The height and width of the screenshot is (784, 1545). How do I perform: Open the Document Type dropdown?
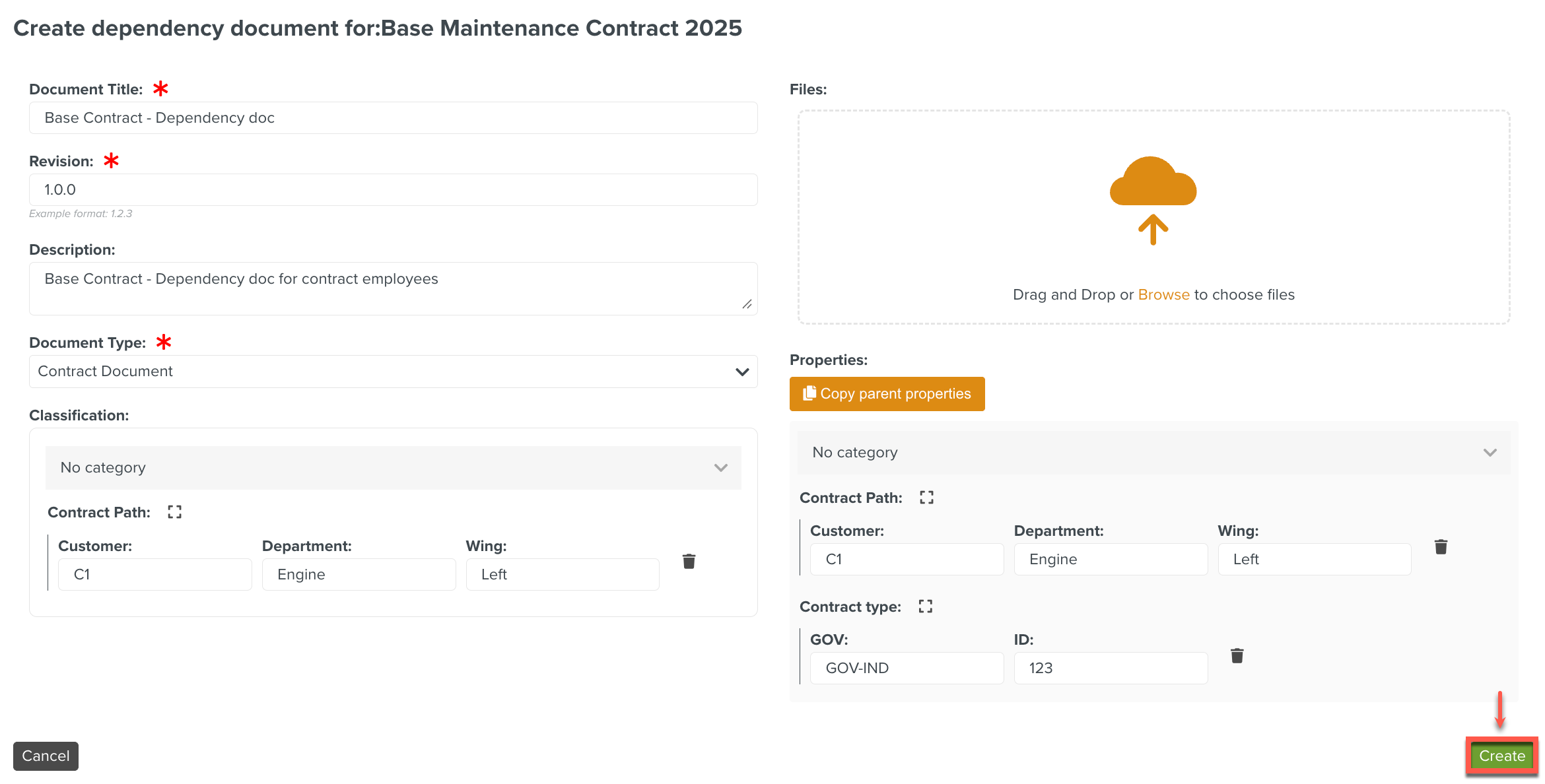pyautogui.click(x=393, y=372)
